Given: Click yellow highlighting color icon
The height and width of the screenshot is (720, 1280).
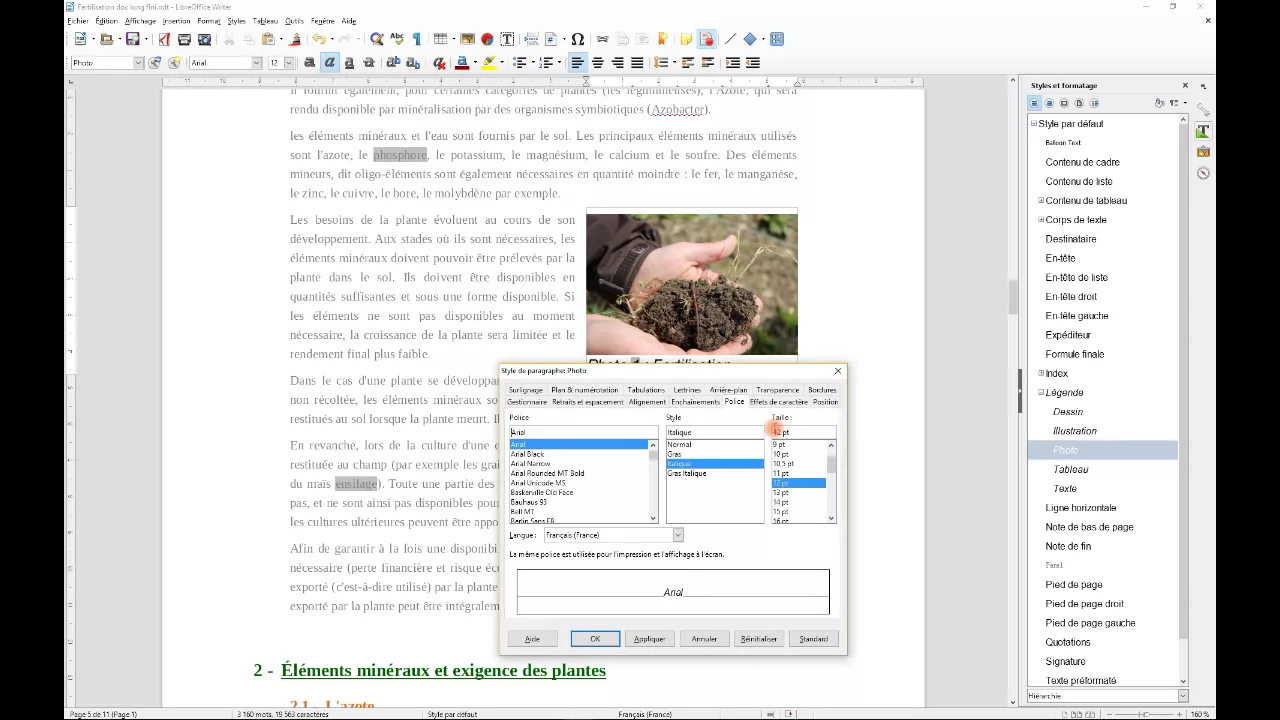Looking at the screenshot, I should [x=488, y=62].
